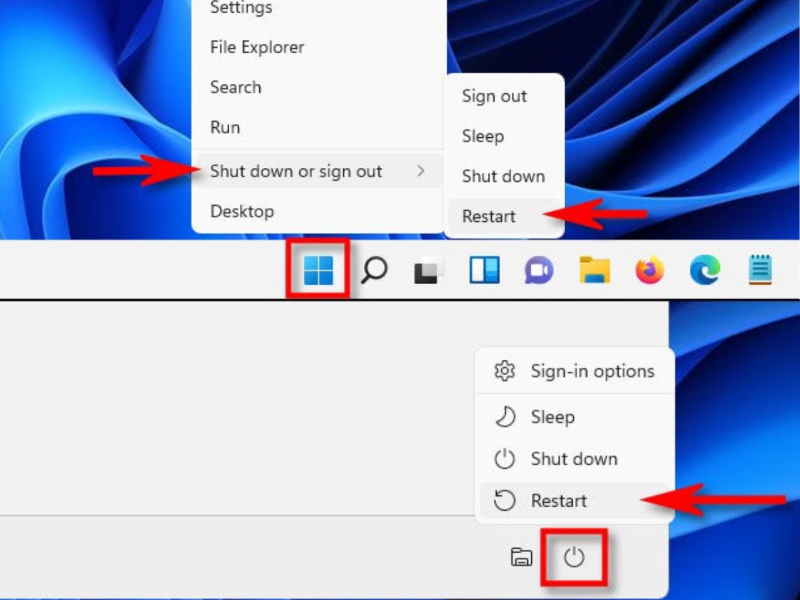Click the power button in Start menu

click(573, 557)
